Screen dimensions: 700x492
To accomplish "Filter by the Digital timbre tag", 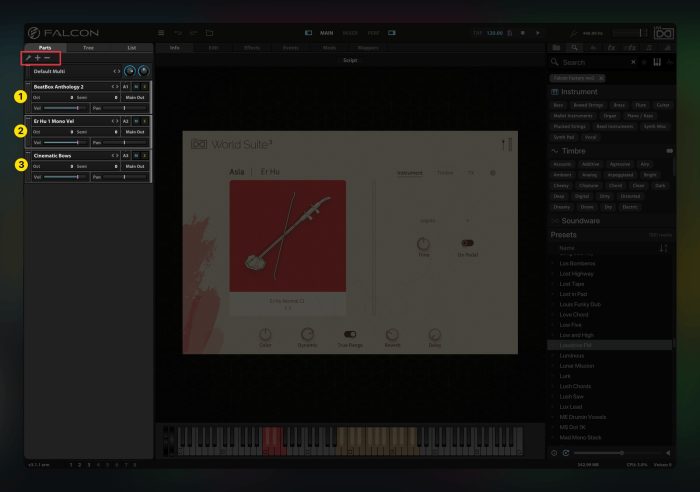I will coord(582,196).
